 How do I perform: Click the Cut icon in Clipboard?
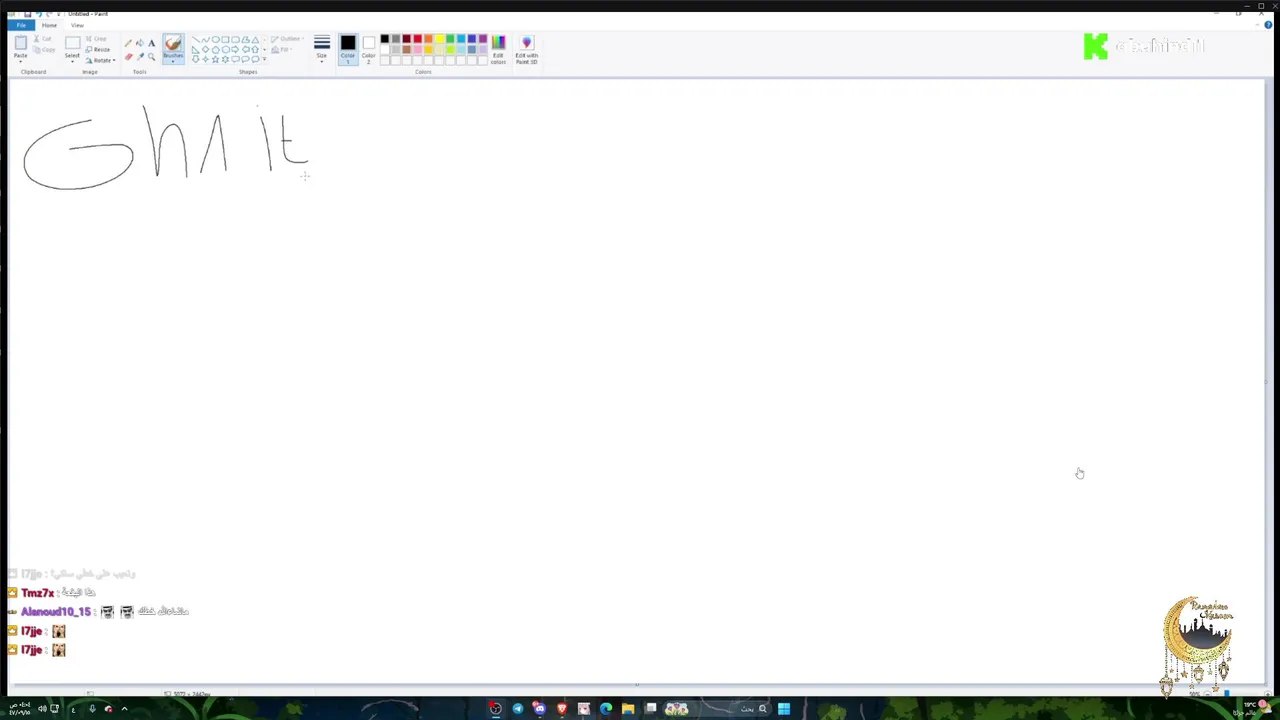click(37, 38)
